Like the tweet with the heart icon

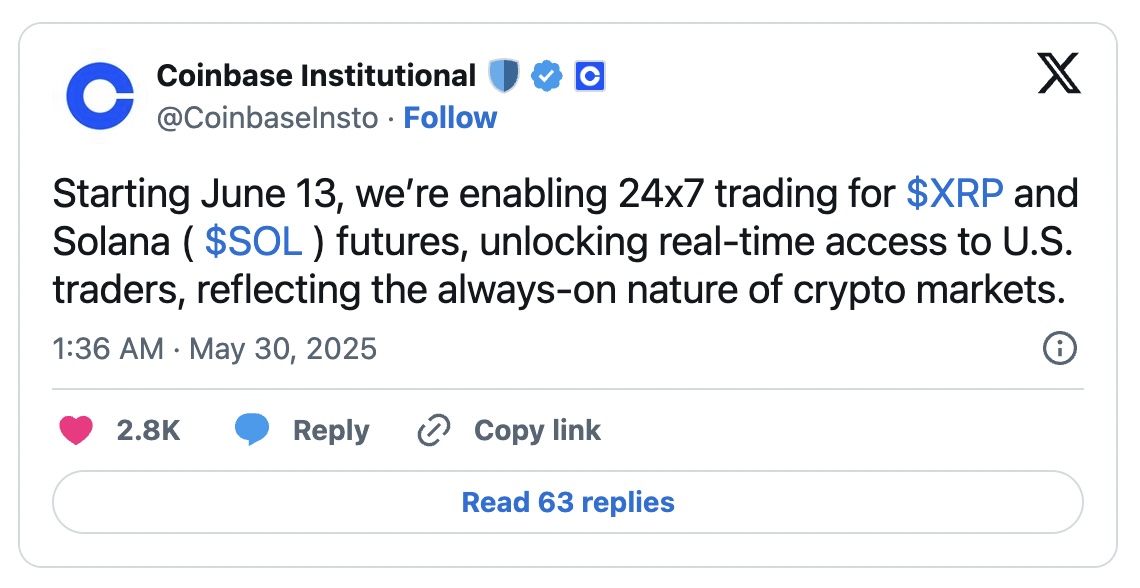(x=76, y=430)
